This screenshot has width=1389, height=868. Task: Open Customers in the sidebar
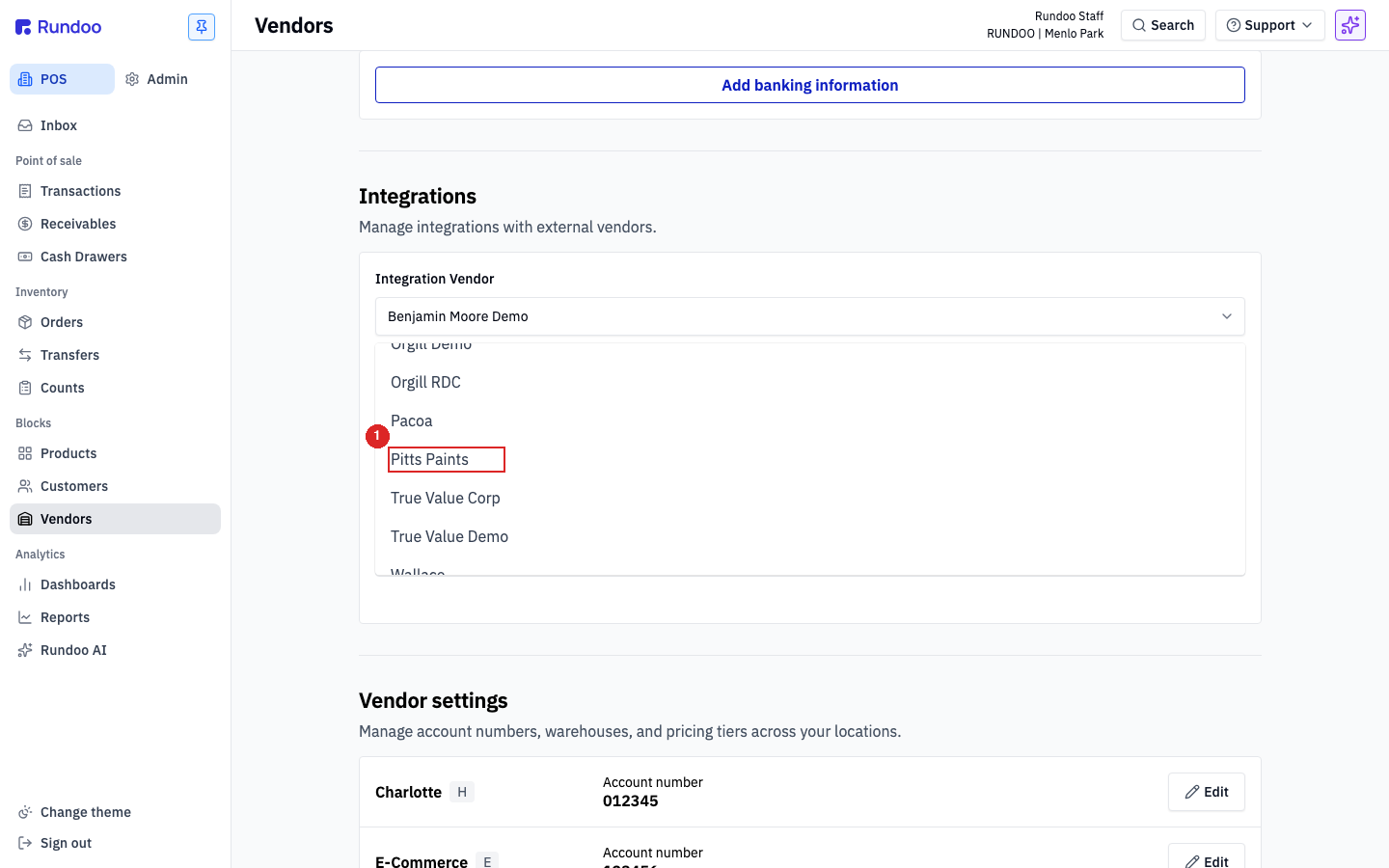tap(115, 486)
